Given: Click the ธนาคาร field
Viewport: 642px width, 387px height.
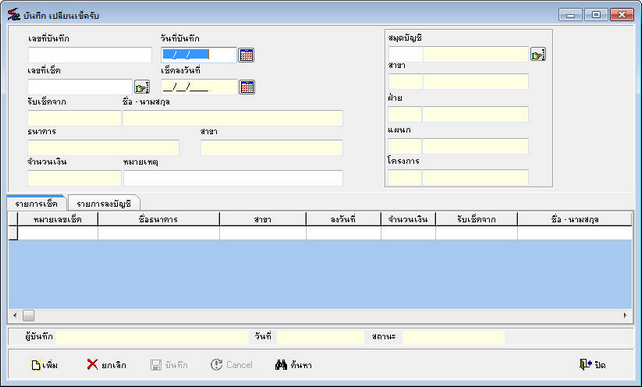Looking at the screenshot, I should pyautogui.click(x=103, y=148).
